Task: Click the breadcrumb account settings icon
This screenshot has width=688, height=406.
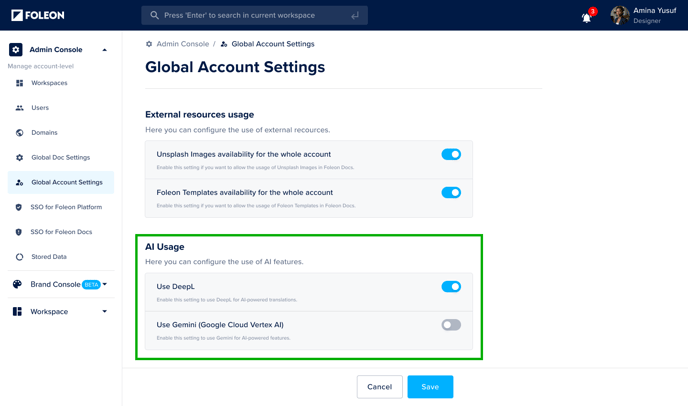Action: pos(224,44)
